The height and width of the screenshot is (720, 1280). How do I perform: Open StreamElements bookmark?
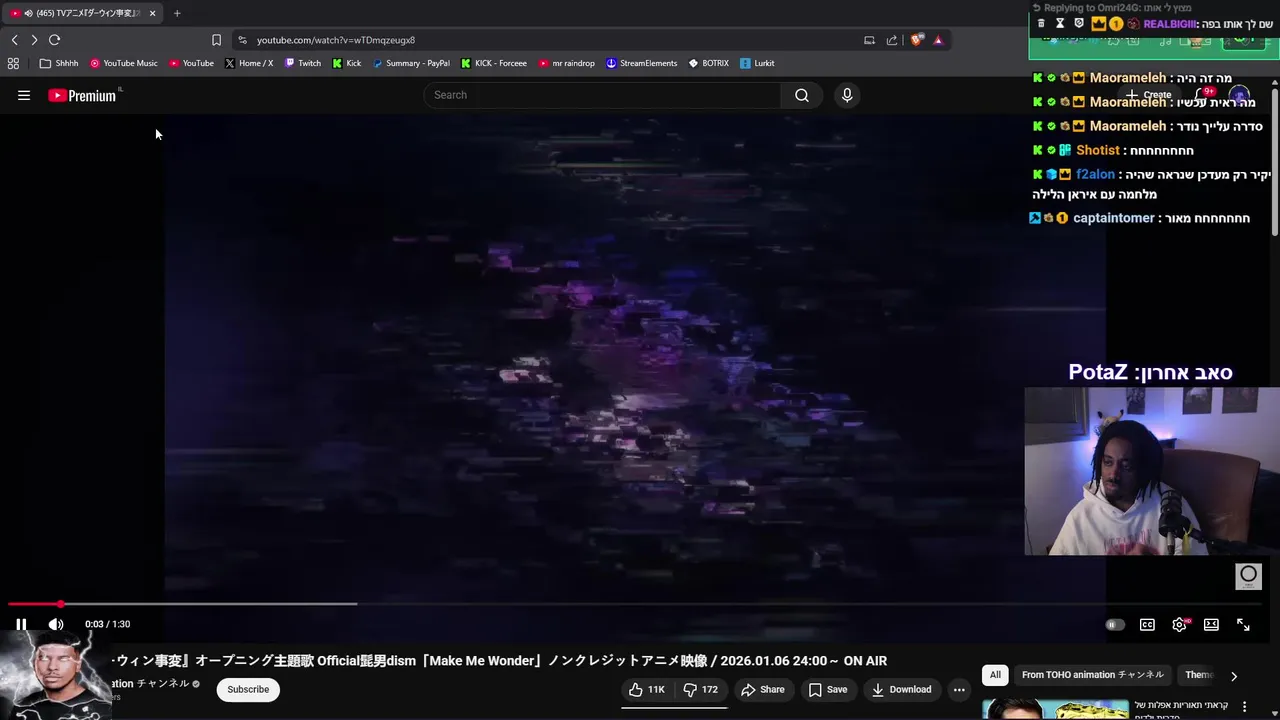pyautogui.click(x=642, y=63)
